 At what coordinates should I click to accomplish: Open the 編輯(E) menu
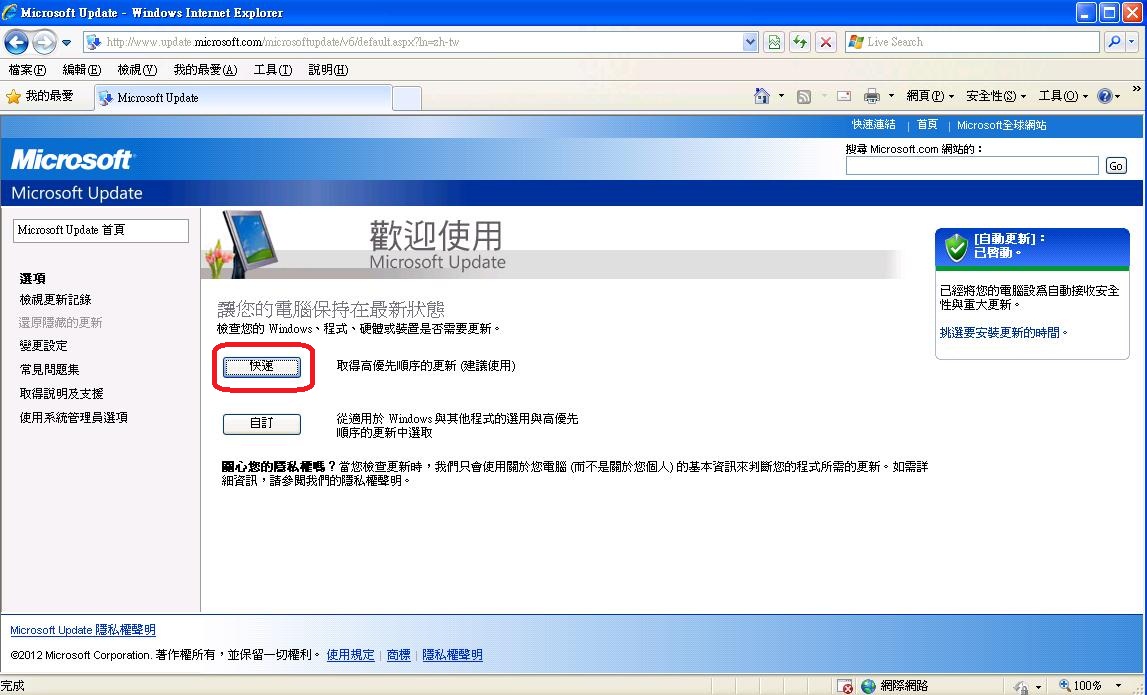(82, 70)
